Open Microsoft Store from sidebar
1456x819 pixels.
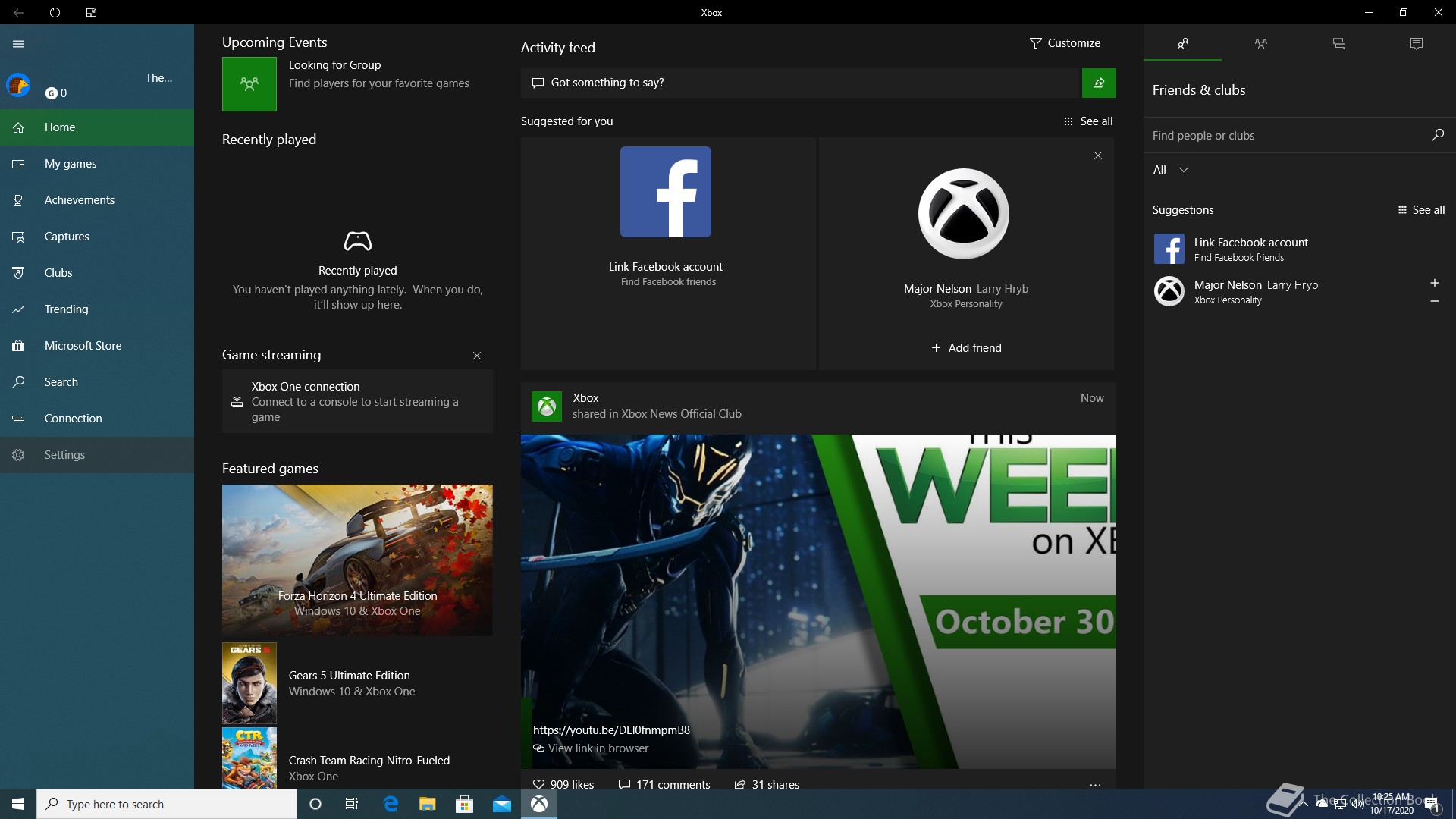tap(97, 346)
